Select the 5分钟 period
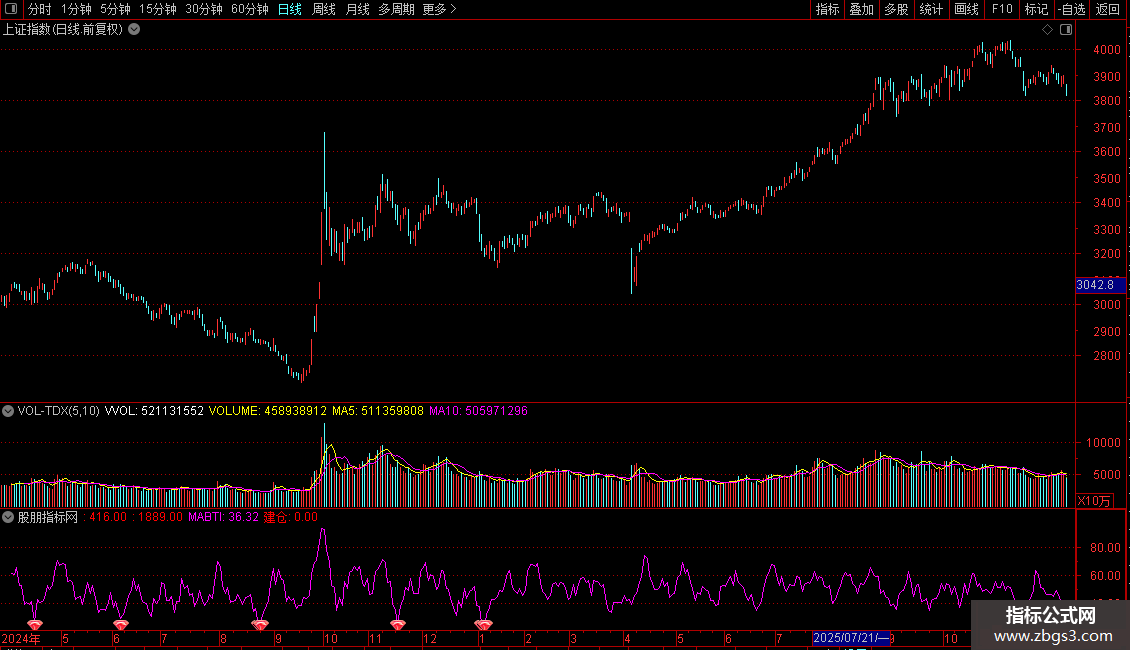 [x=115, y=9]
